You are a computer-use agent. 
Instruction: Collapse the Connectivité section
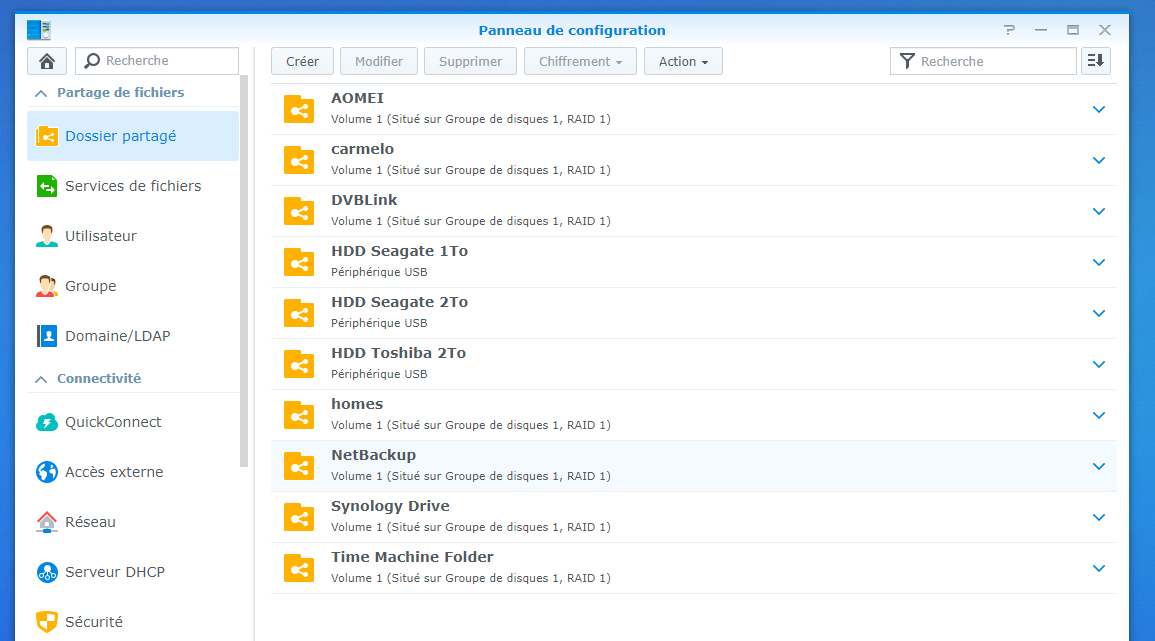click(41, 379)
